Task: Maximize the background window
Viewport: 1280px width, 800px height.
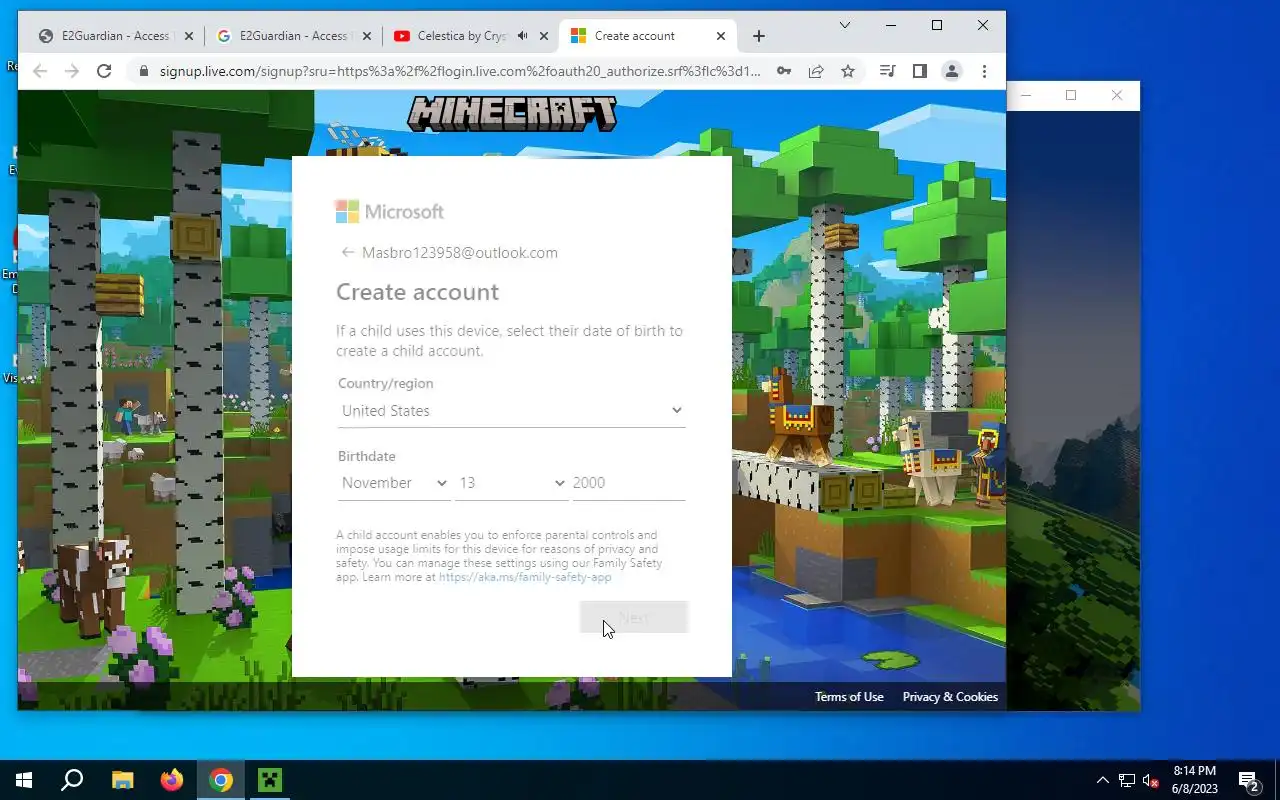Action: coord(1071,95)
